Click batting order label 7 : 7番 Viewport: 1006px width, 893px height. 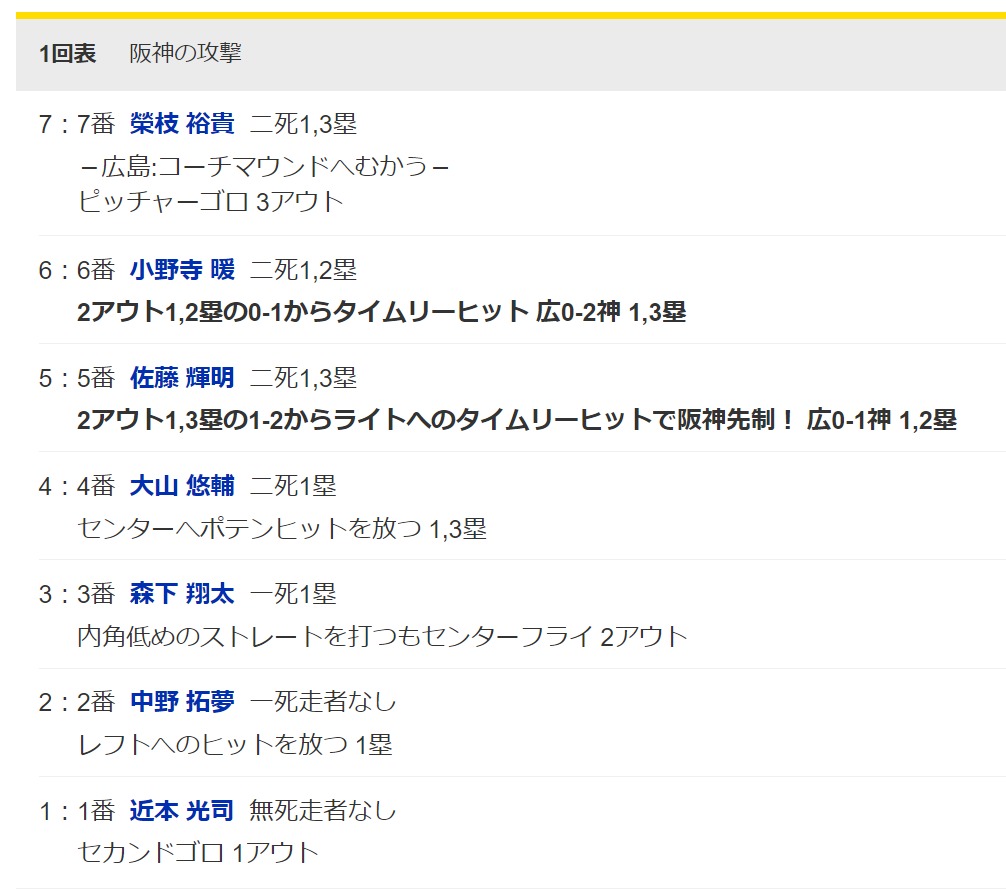coord(77,123)
